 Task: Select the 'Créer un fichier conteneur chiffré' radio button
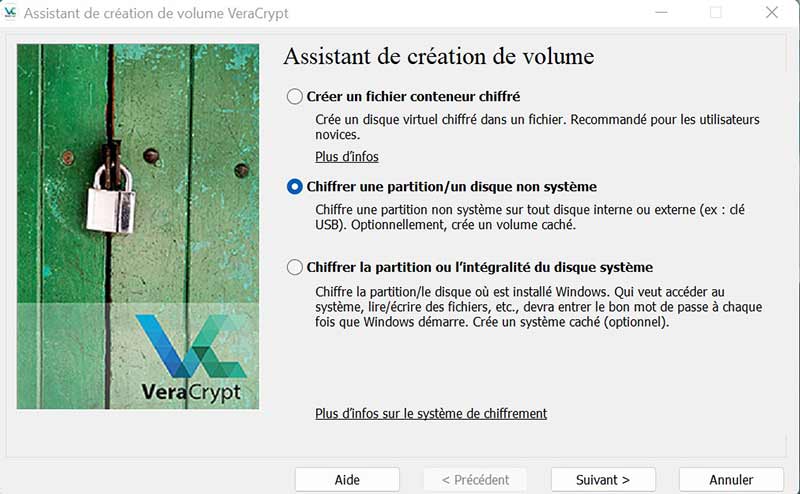coord(294,96)
